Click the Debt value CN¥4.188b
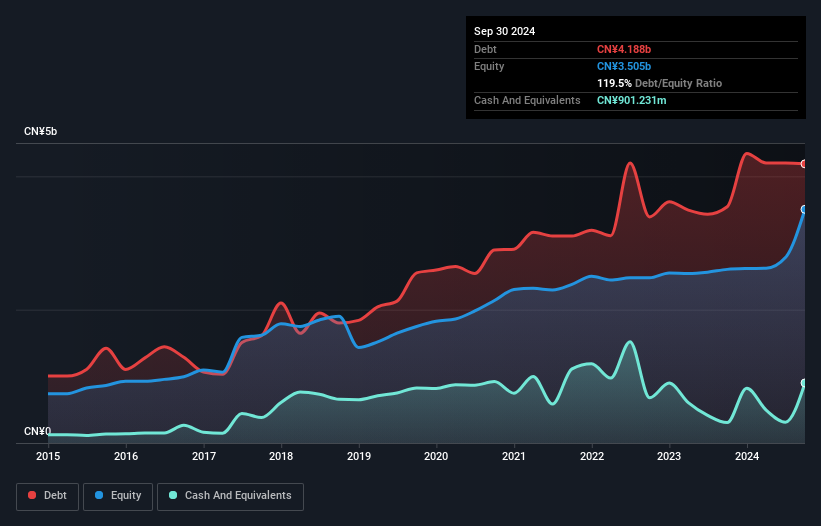Screen dimensions: 821x526 (x=624, y=49)
